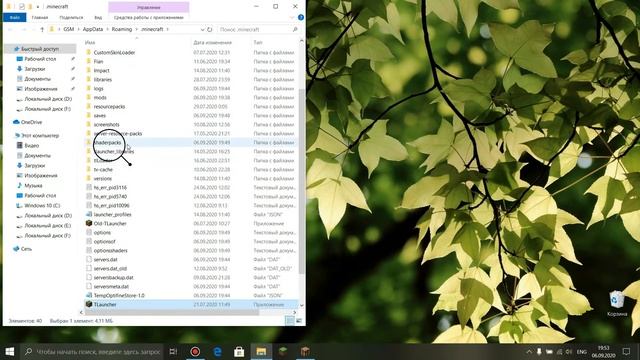Screen dimensions: 640x360
Task: Switch to details view layout icon
Action: click(289, 321)
